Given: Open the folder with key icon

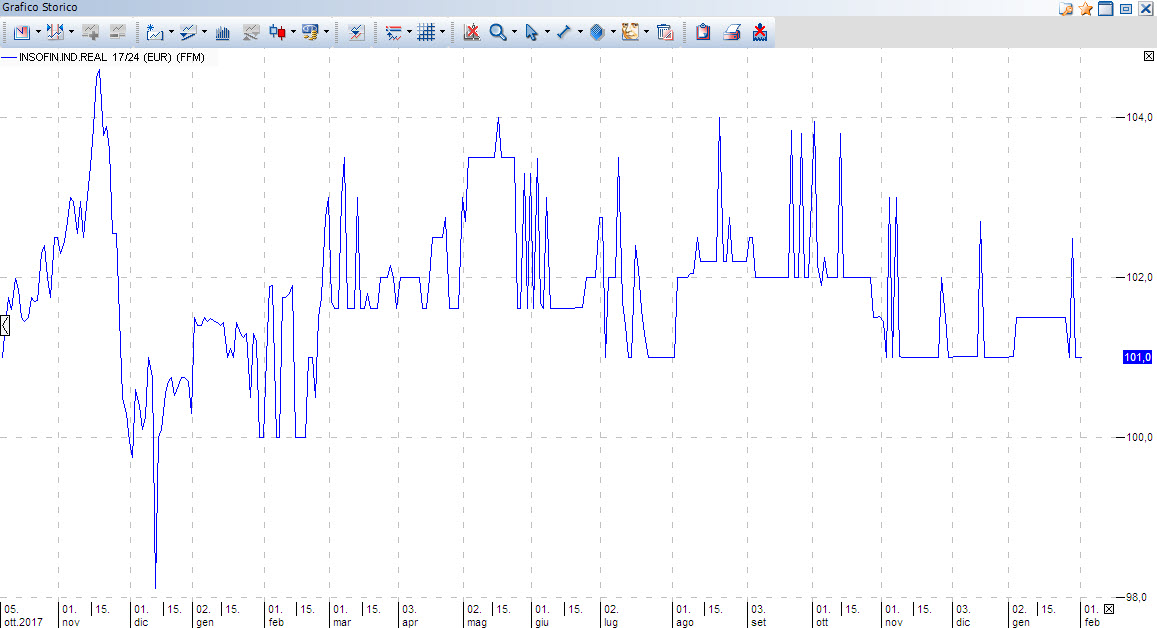Looking at the screenshot, I should pos(1066,8).
